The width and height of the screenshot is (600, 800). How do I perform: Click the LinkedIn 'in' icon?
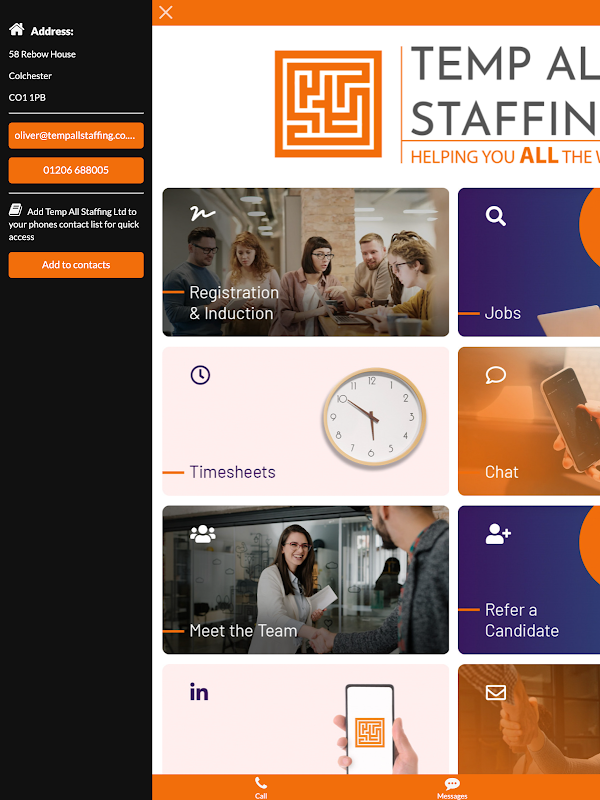199,692
